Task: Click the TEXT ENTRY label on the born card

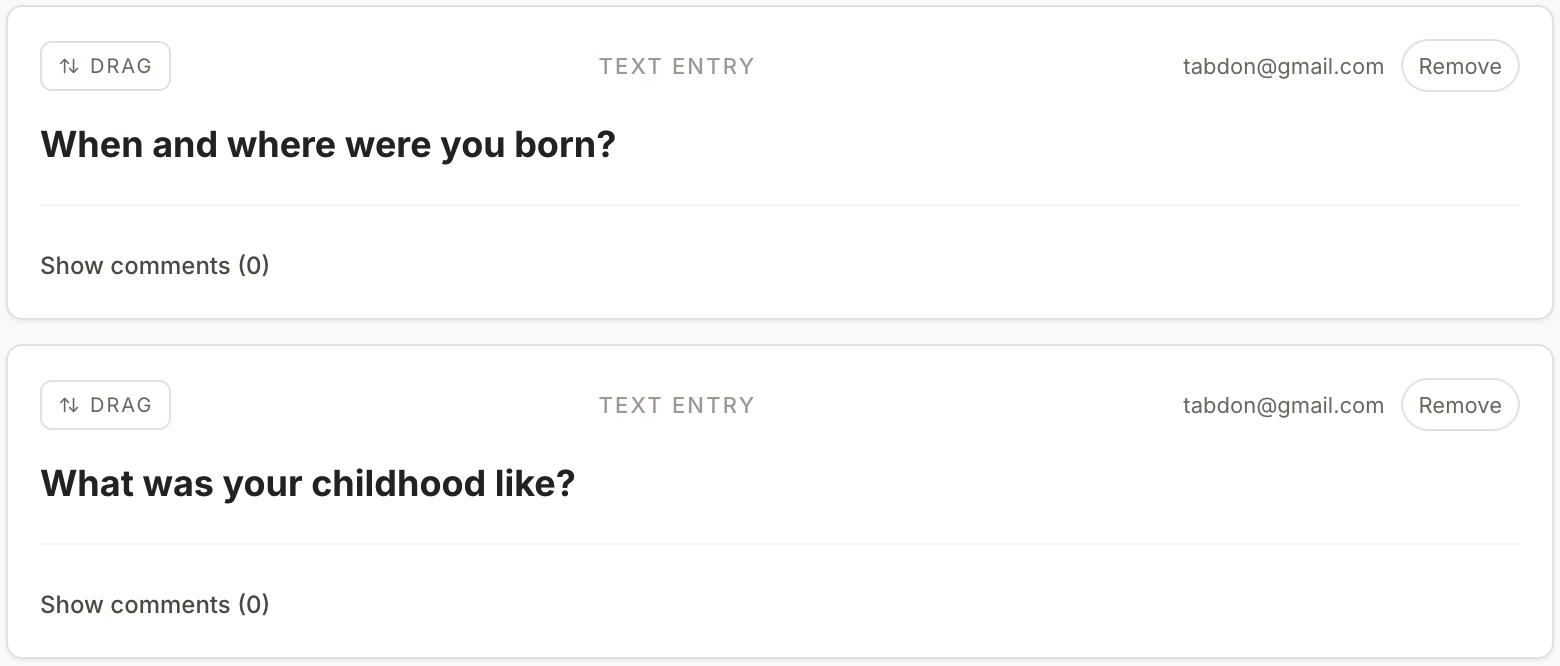Action: pos(676,67)
